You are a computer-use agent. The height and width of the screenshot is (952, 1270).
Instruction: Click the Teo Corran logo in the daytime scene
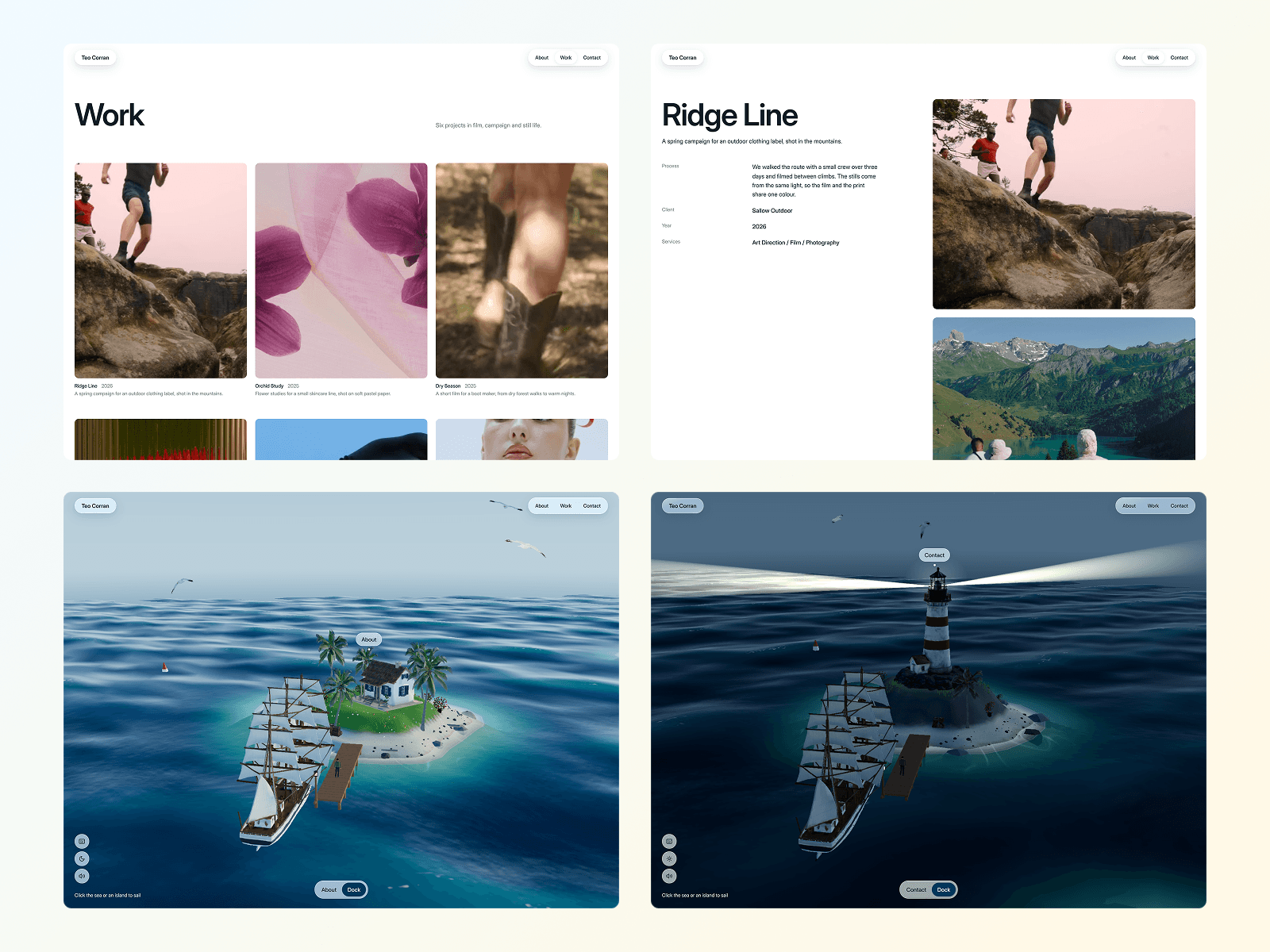(95, 506)
